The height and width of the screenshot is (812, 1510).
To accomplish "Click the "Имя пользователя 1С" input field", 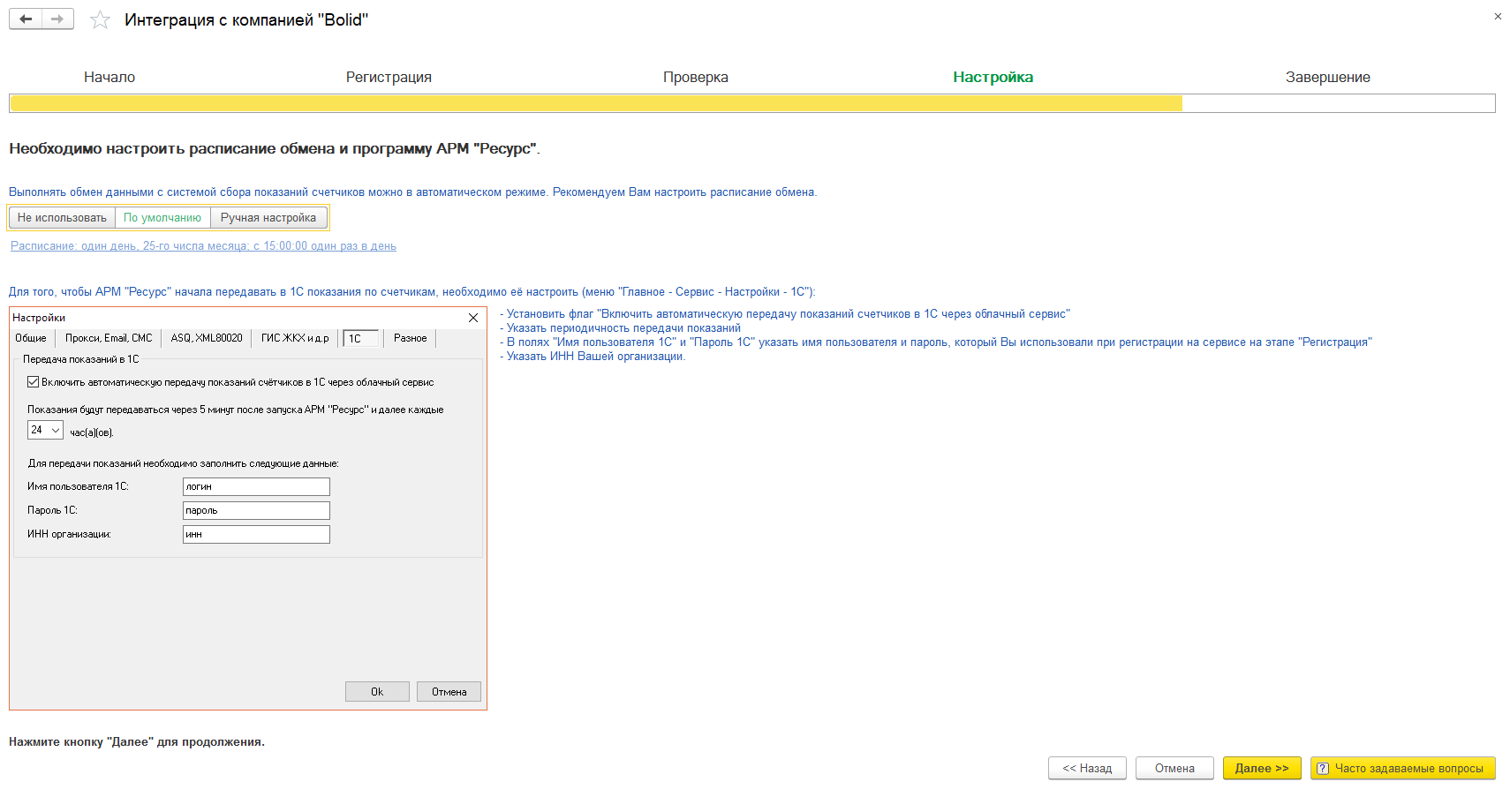I will tap(256, 486).
